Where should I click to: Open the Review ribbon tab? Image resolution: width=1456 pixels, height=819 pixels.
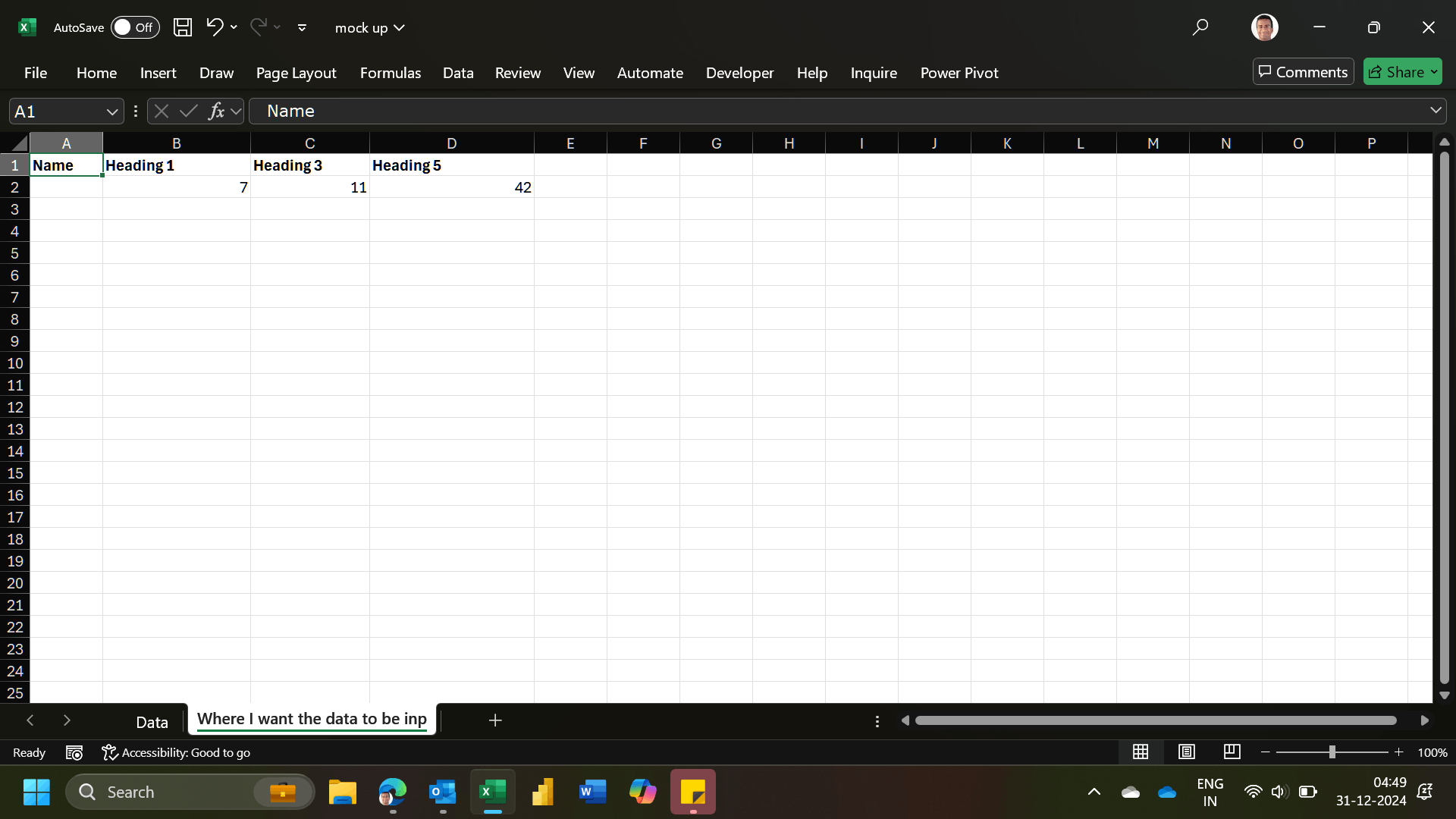518,73
